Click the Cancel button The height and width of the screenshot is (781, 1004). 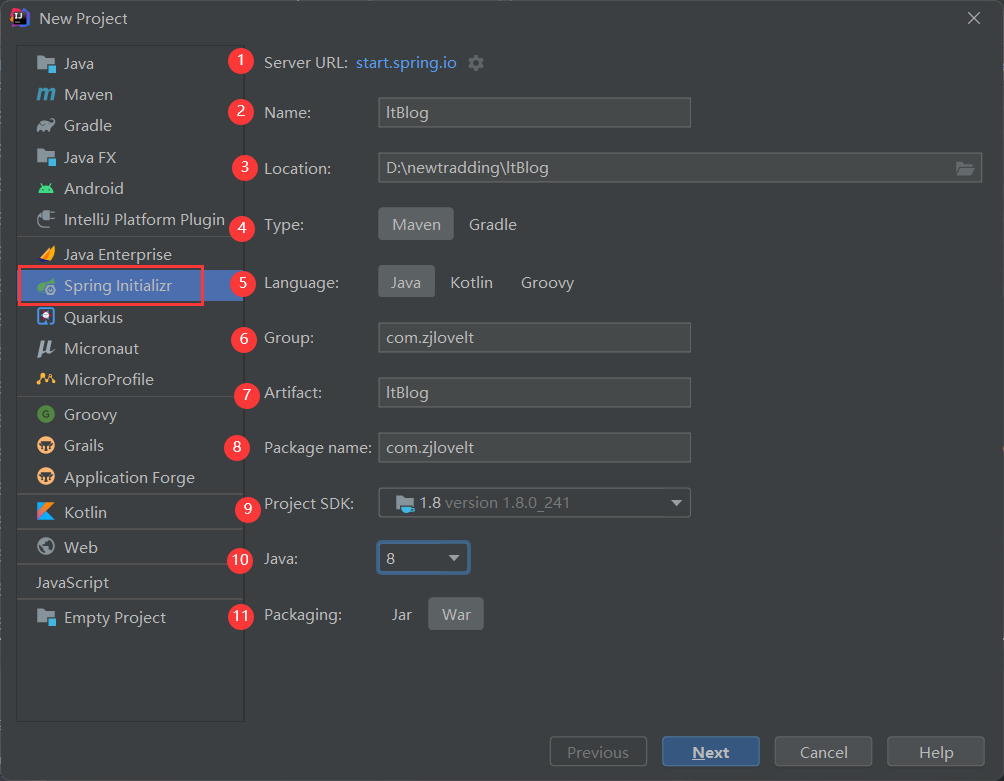(x=823, y=752)
